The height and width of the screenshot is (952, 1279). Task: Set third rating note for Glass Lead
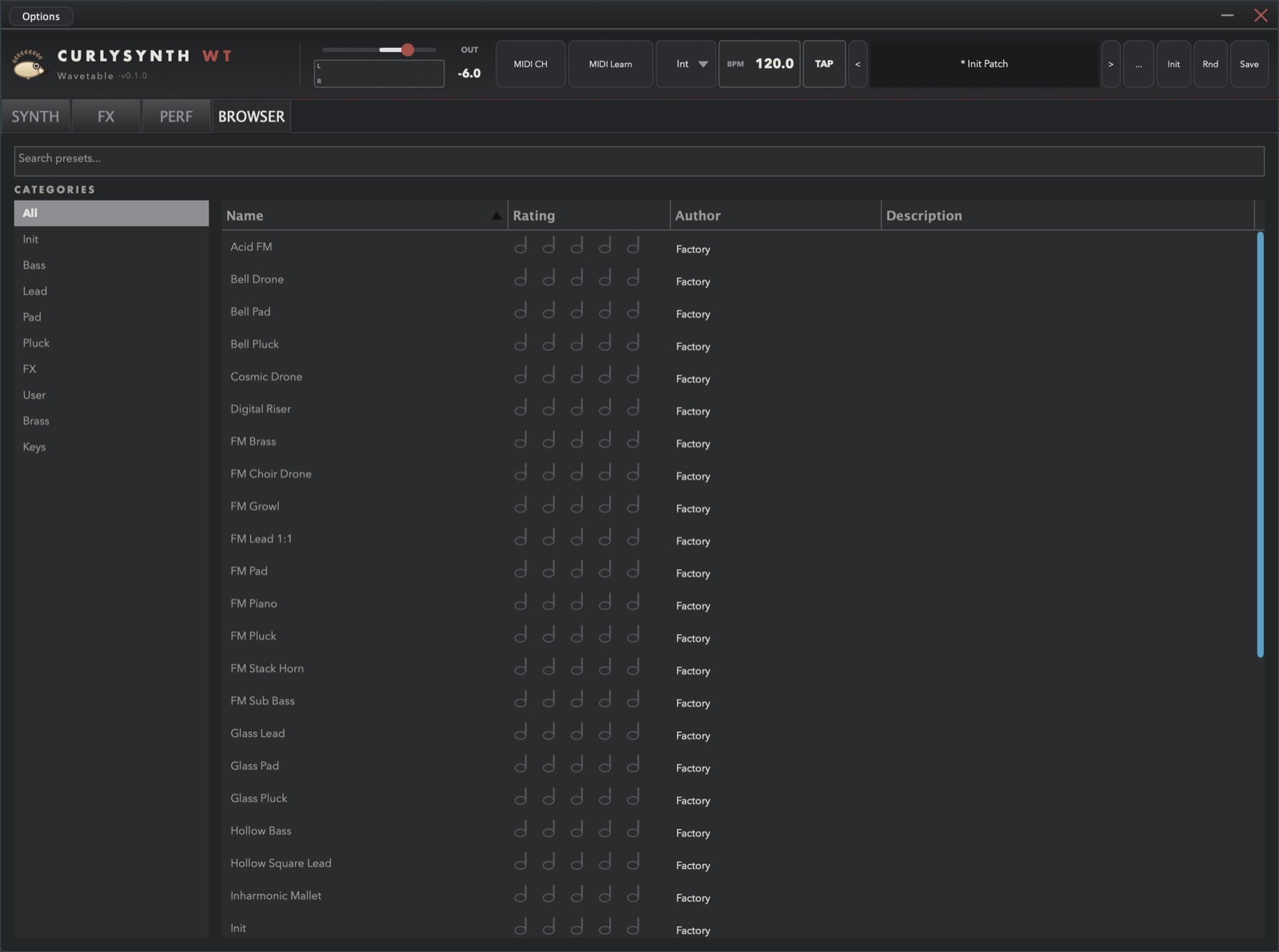pyautogui.click(x=576, y=732)
